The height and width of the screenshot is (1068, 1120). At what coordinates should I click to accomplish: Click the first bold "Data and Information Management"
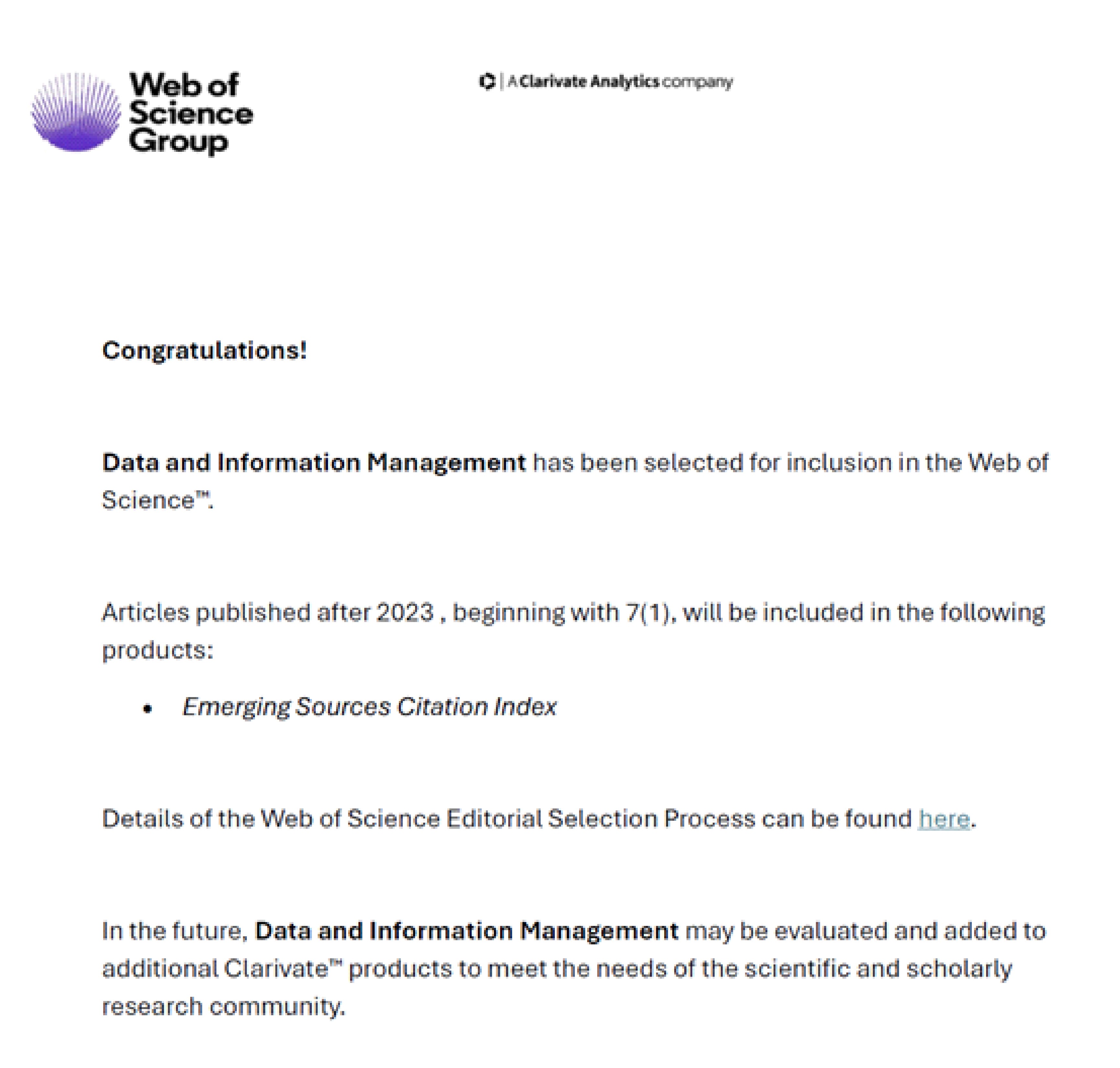point(313,462)
